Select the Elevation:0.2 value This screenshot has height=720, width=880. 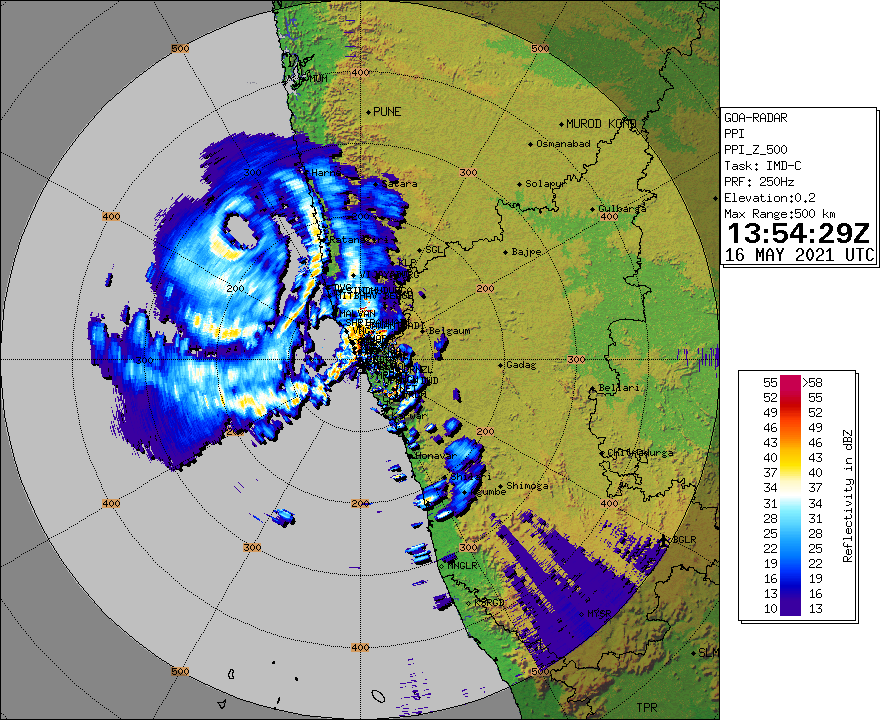769,198
